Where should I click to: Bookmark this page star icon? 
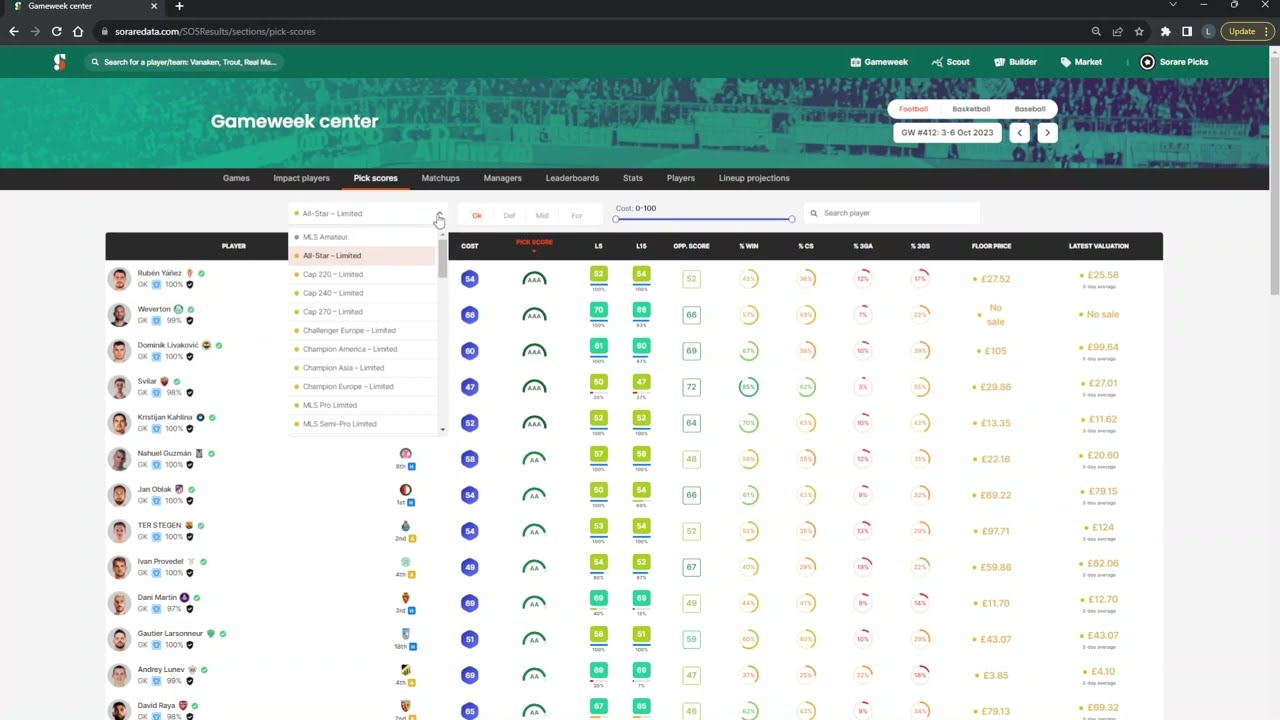click(1139, 31)
